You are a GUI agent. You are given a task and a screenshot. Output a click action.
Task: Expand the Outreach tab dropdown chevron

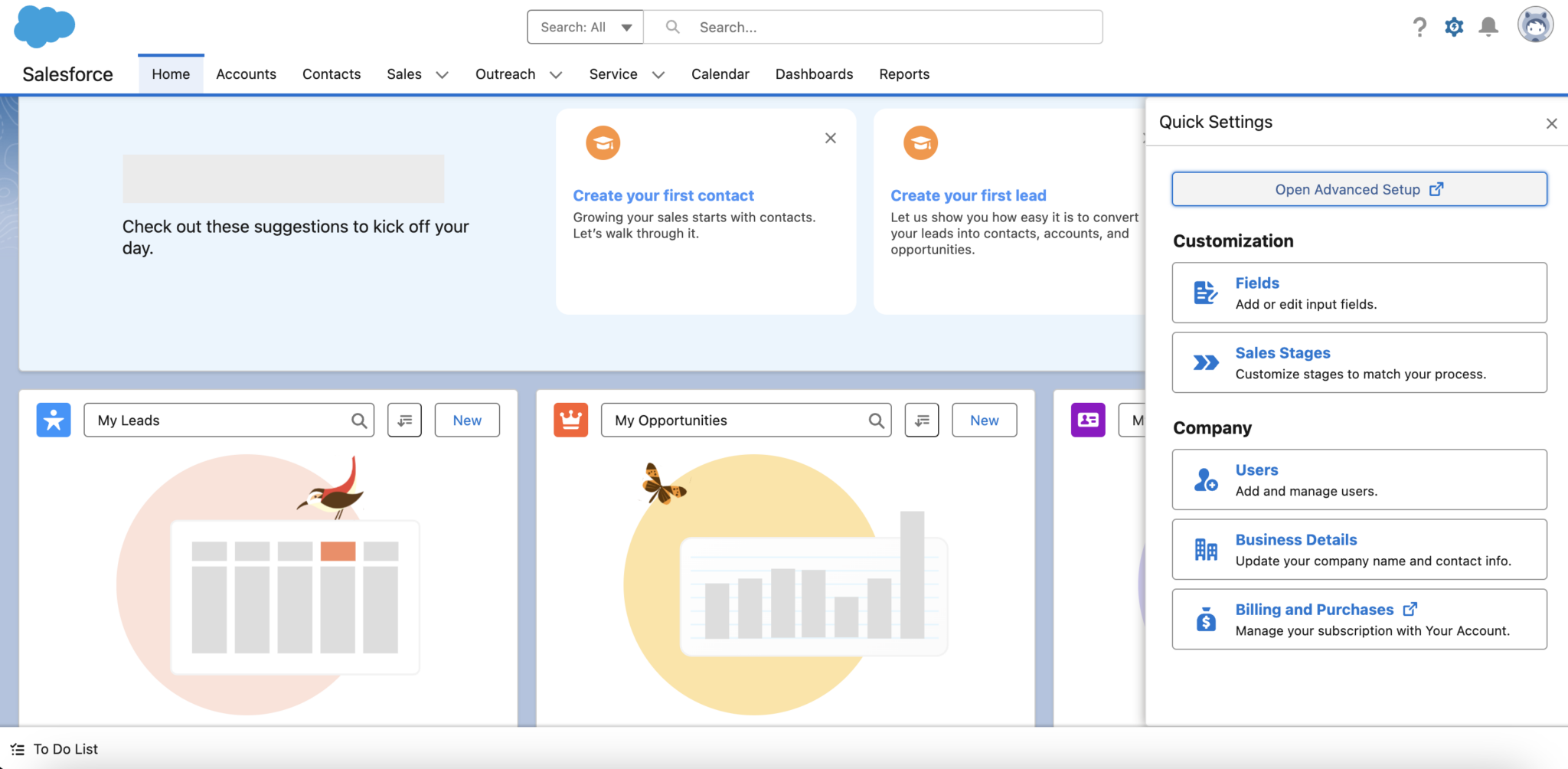pyautogui.click(x=556, y=74)
